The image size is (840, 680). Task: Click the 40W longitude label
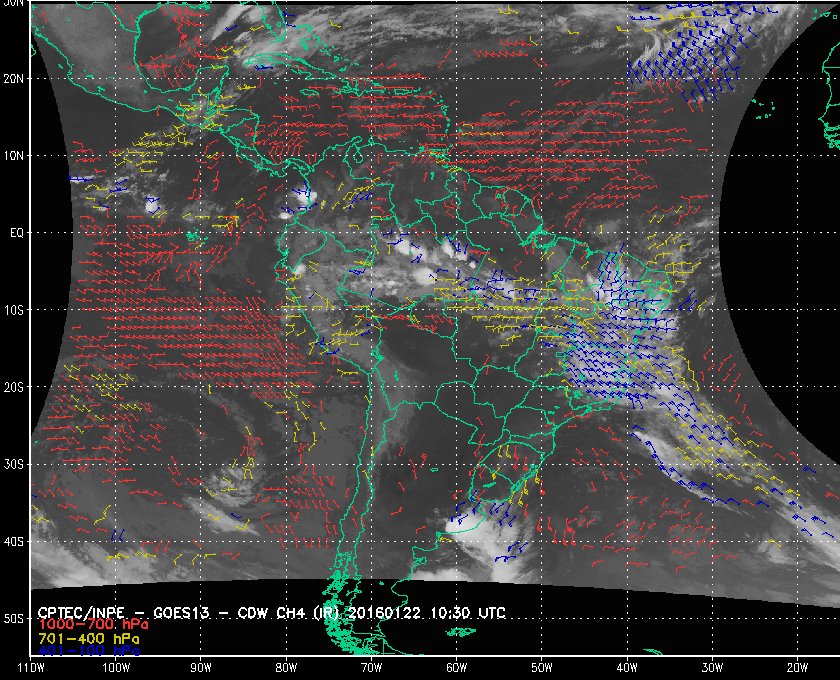(626, 666)
